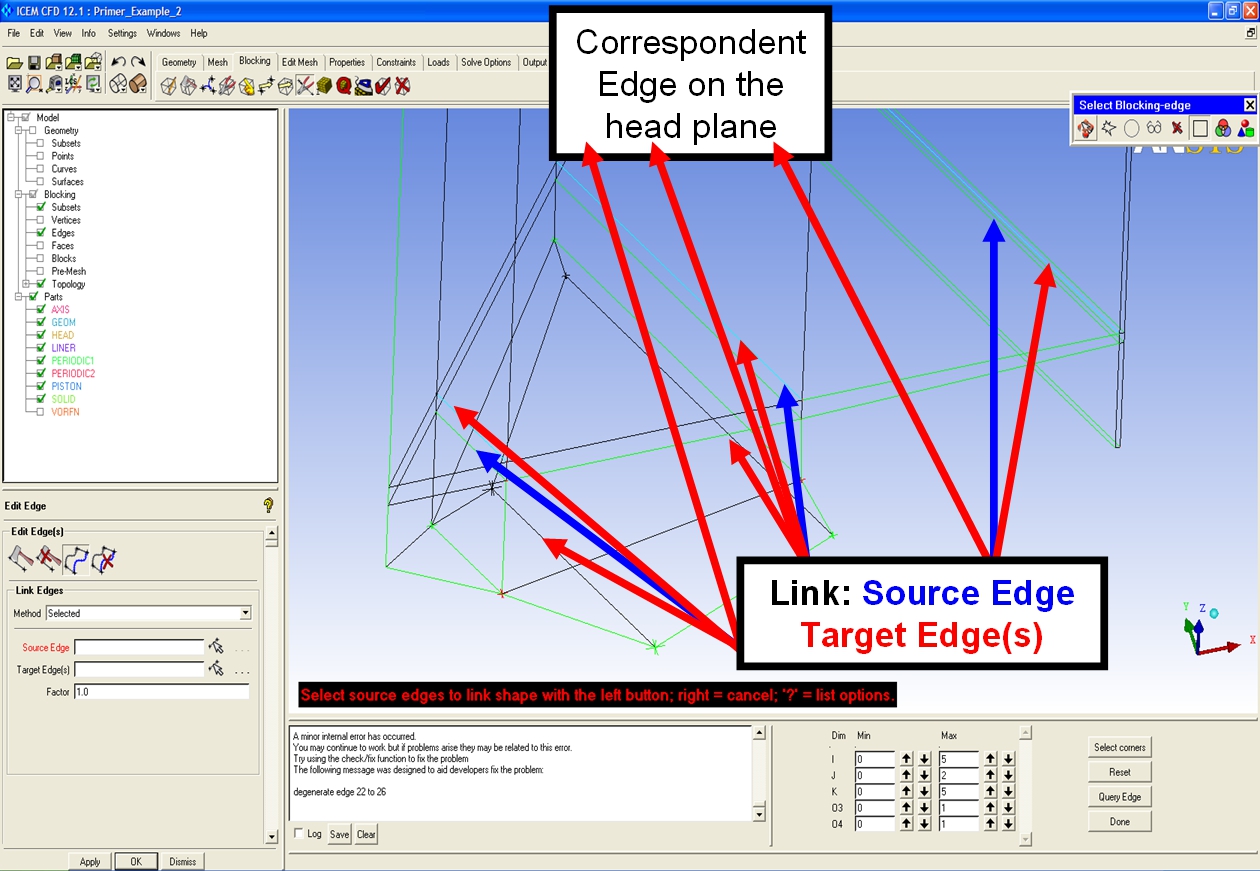
Task: Collapse the Geometry tree branch
Action: pyautogui.click(x=18, y=131)
